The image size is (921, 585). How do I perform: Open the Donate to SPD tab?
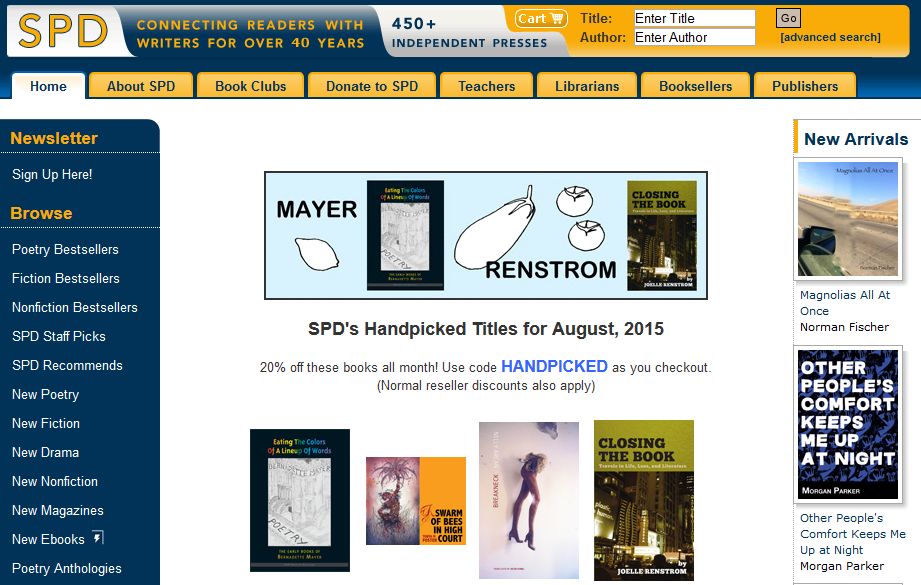click(372, 86)
